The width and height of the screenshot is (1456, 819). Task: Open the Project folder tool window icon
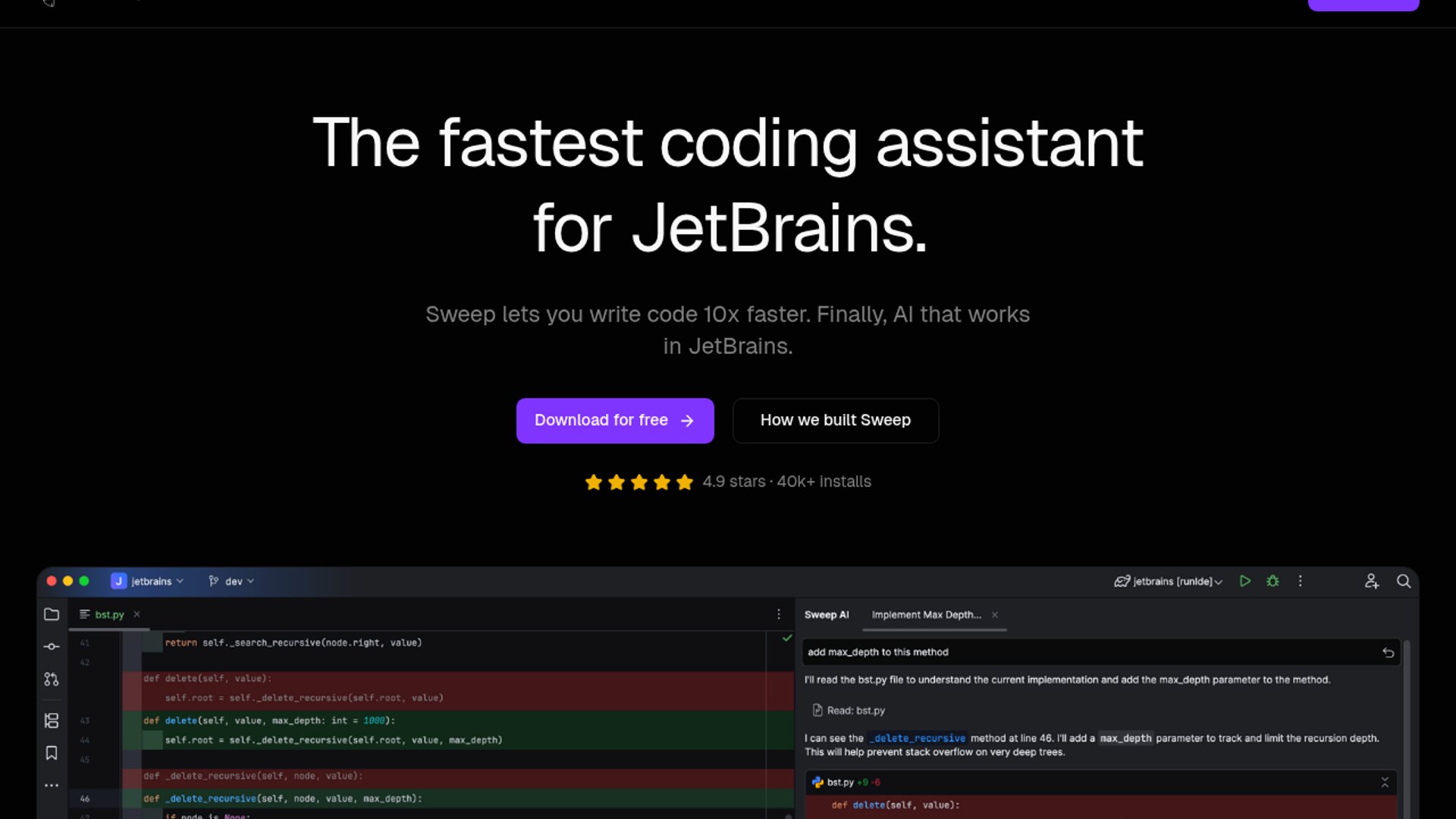pos(52,614)
